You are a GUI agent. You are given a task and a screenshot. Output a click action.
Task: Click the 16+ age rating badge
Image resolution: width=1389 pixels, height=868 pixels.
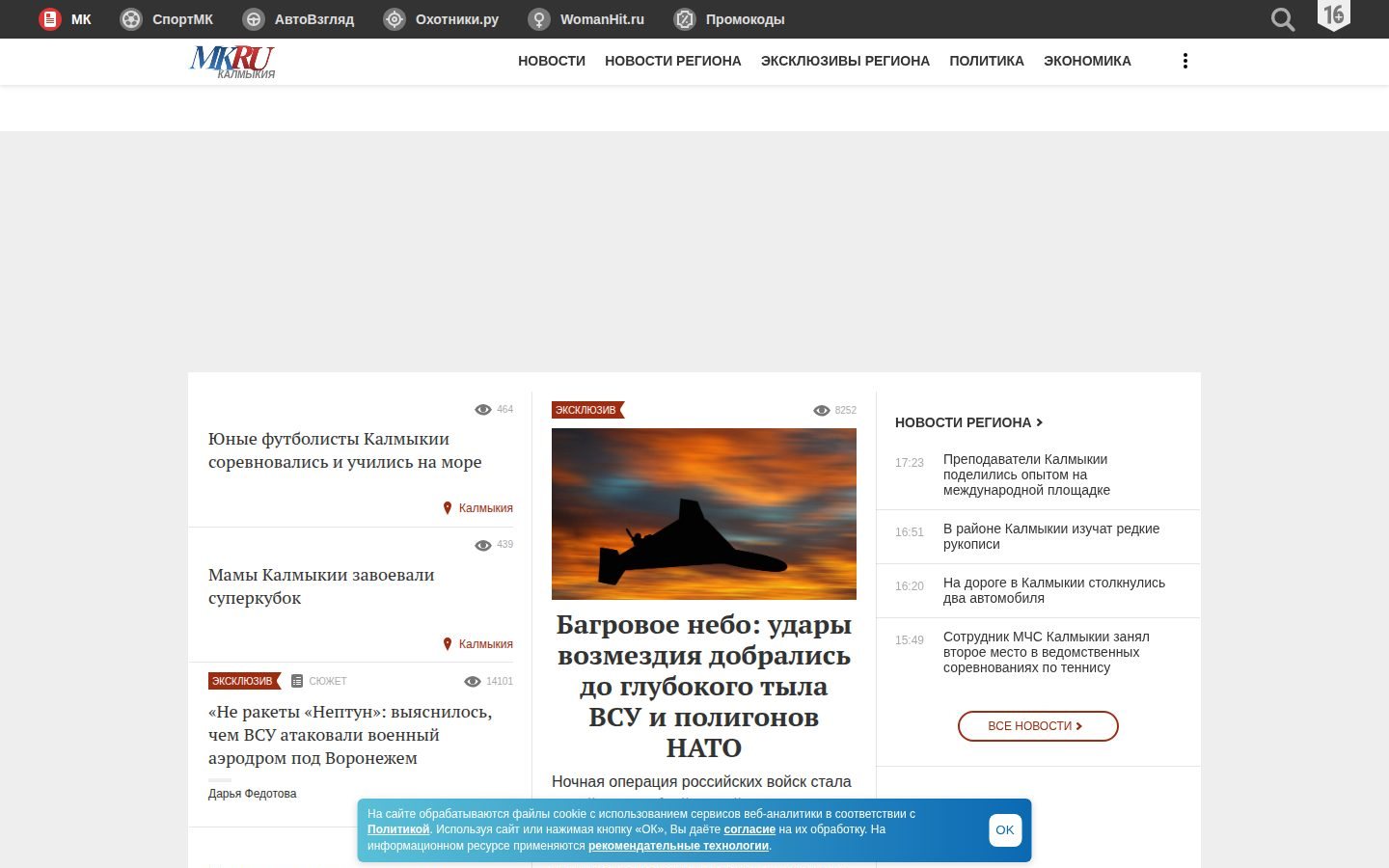point(1334,15)
